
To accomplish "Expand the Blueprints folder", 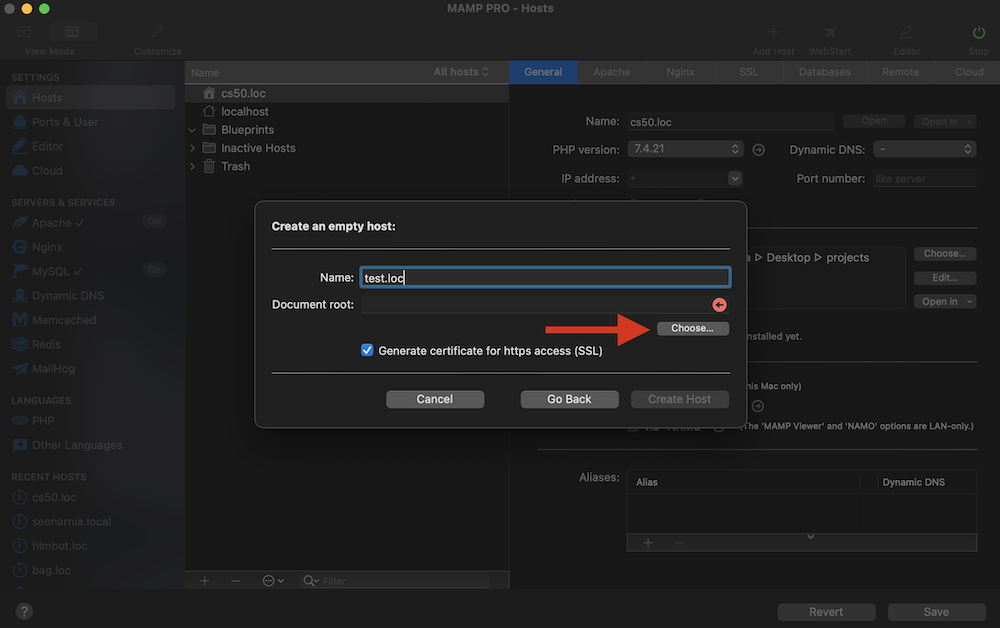I will (192, 130).
